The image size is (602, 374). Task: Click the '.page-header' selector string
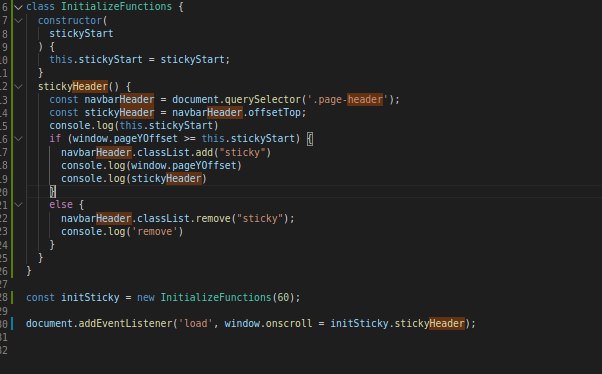[348, 99]
